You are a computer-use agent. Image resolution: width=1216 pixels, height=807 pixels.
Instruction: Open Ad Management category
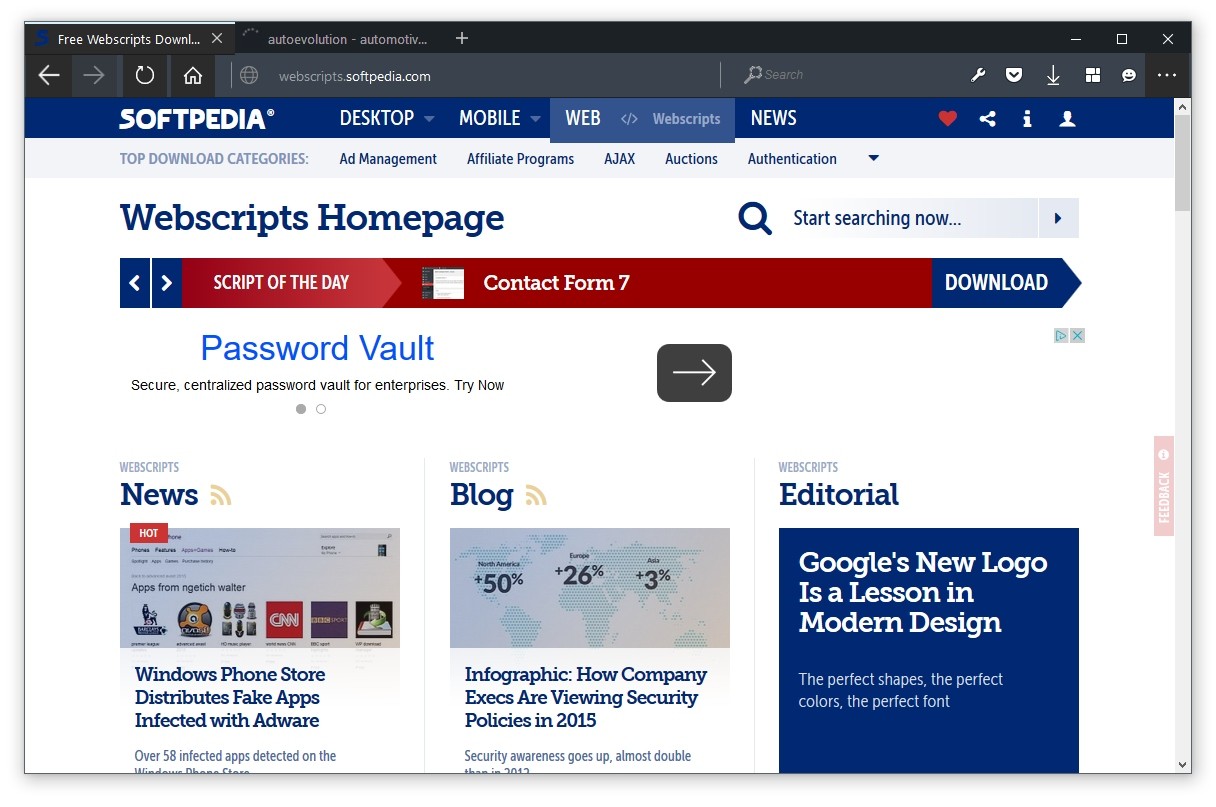(388, 159)
